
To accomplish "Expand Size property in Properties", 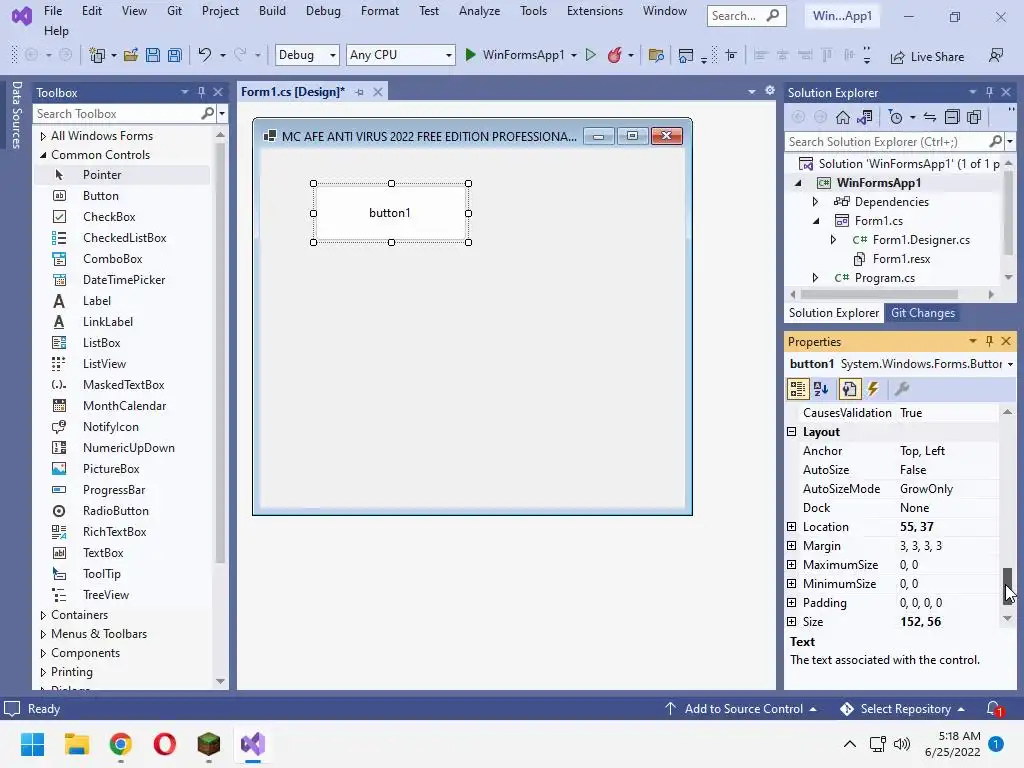I will [792, 621].
